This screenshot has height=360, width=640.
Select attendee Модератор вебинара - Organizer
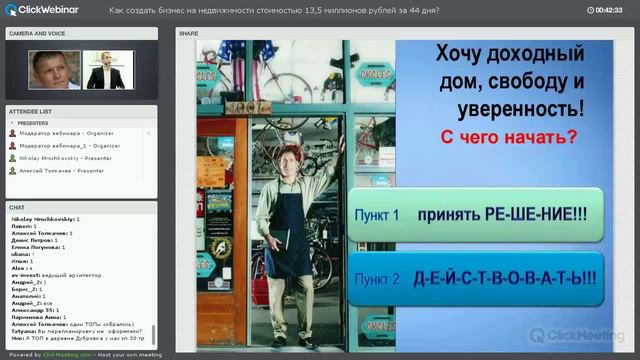67,133
